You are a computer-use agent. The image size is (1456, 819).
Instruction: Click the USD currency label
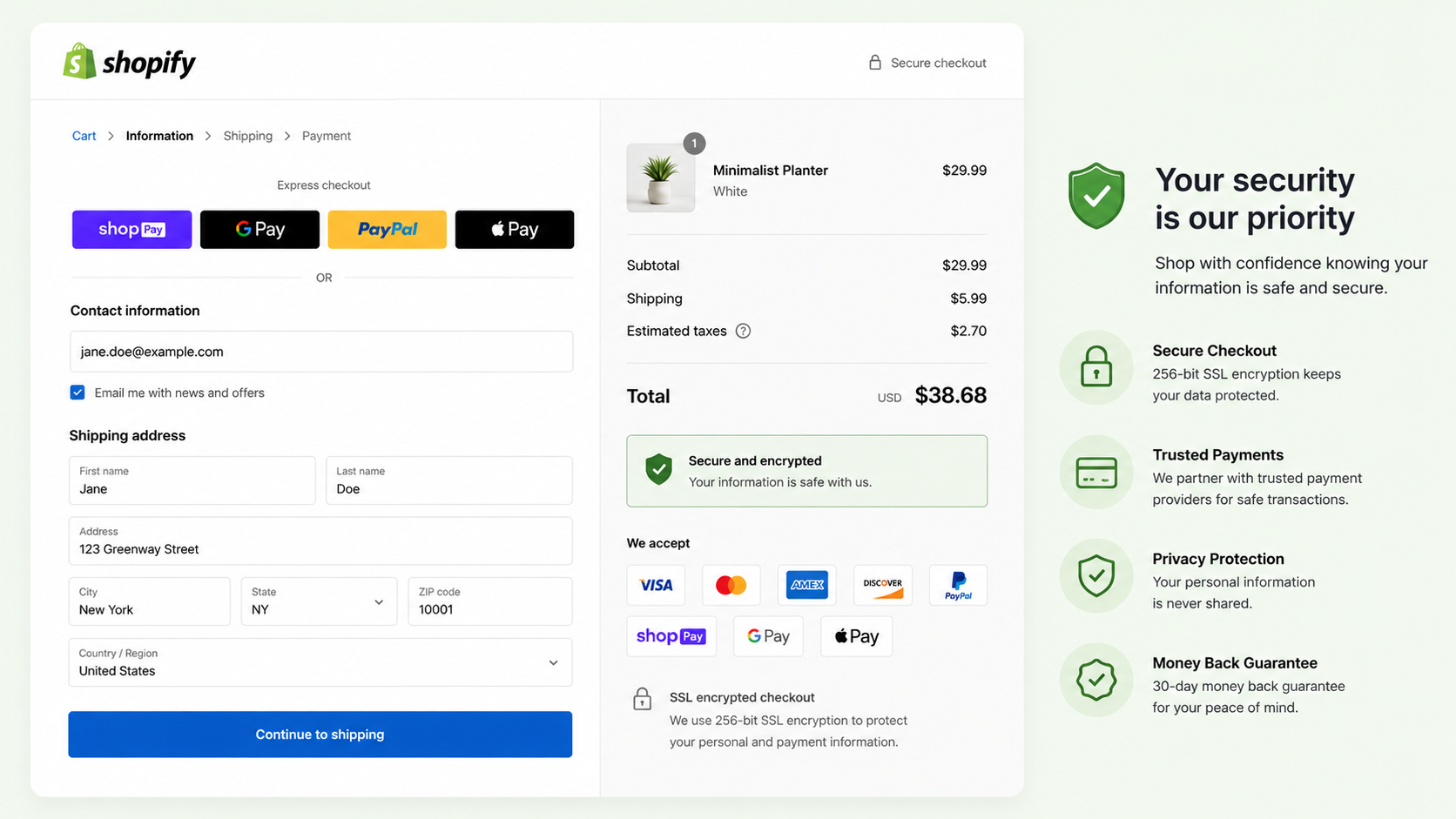click(x=889, y=398)
